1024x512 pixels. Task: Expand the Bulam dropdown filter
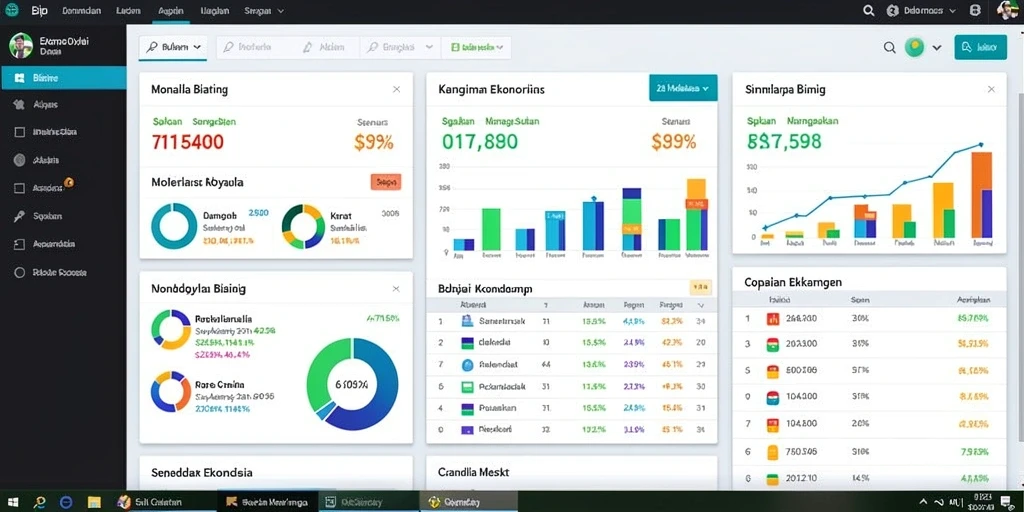coord(173,47)
